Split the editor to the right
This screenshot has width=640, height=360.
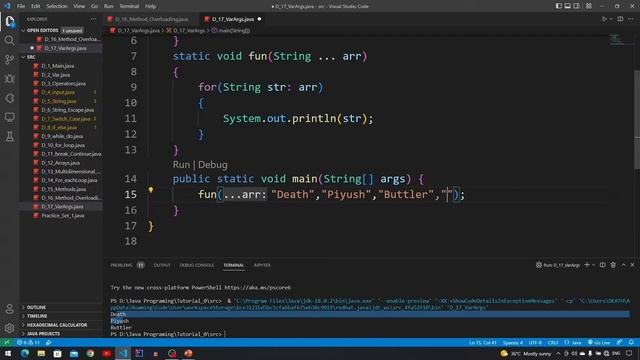click(x=620, y=19)
